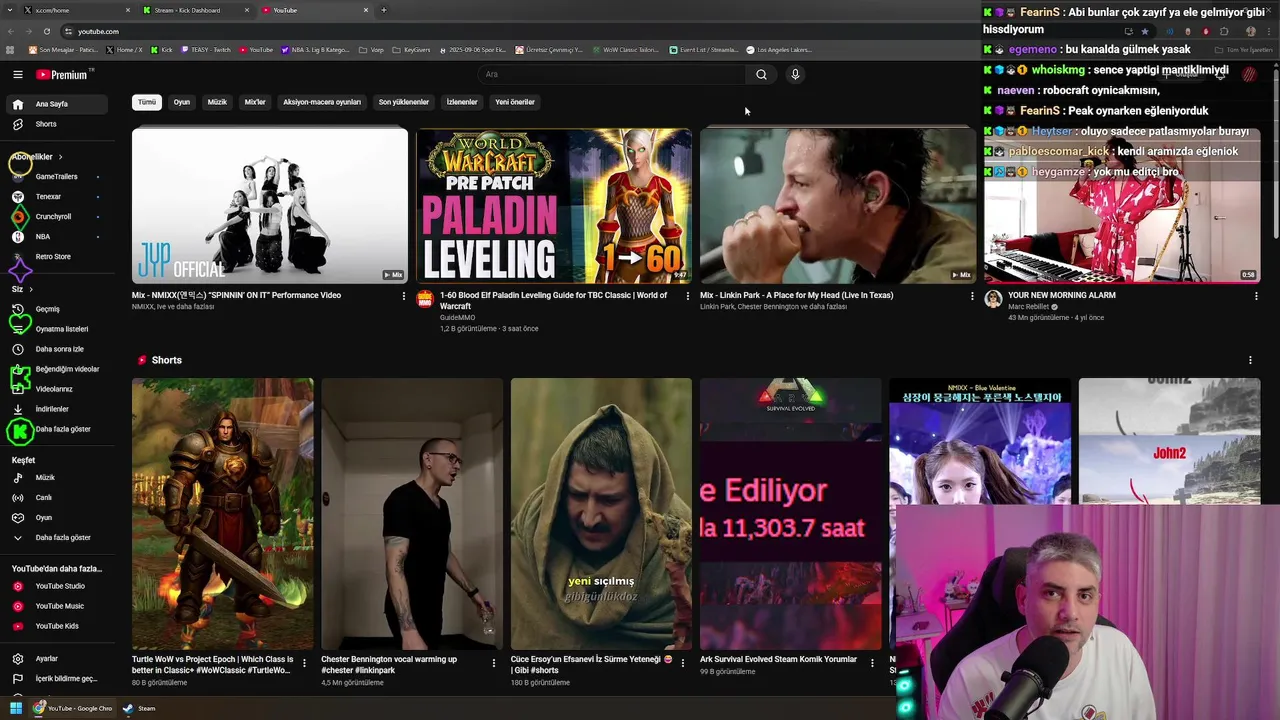The image size is (1280, 720).
Task: Open İndirilenler downloads
Action: 58,409
